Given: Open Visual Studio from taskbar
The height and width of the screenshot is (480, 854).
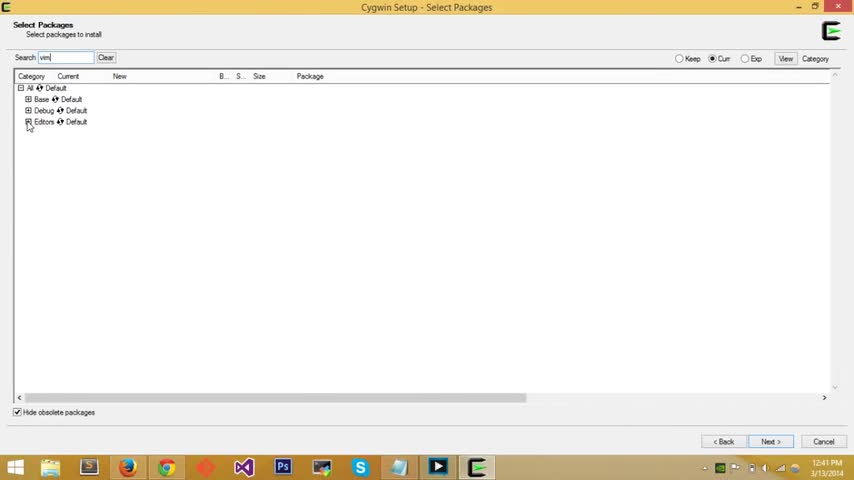Looking at the screenshot, I should pyautogui.click(x=244, y=467).
